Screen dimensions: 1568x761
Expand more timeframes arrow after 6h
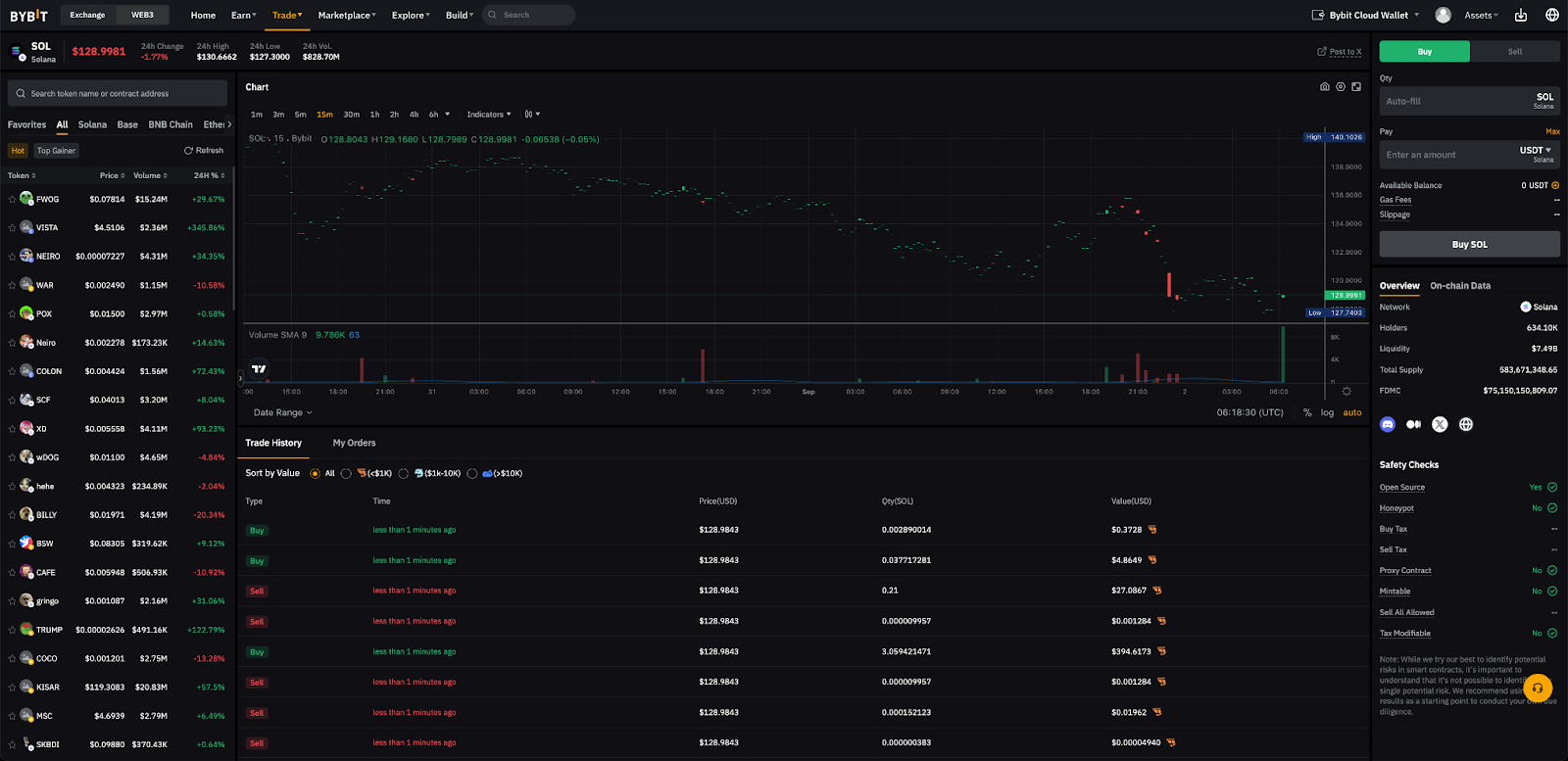point(448,115)
